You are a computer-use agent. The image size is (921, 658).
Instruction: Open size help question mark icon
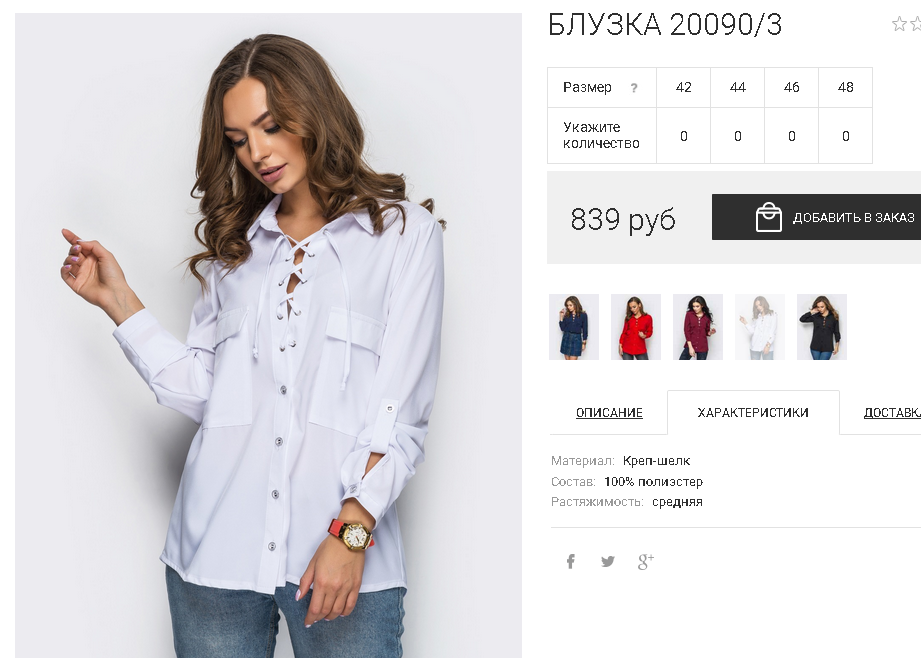[634, 88]
